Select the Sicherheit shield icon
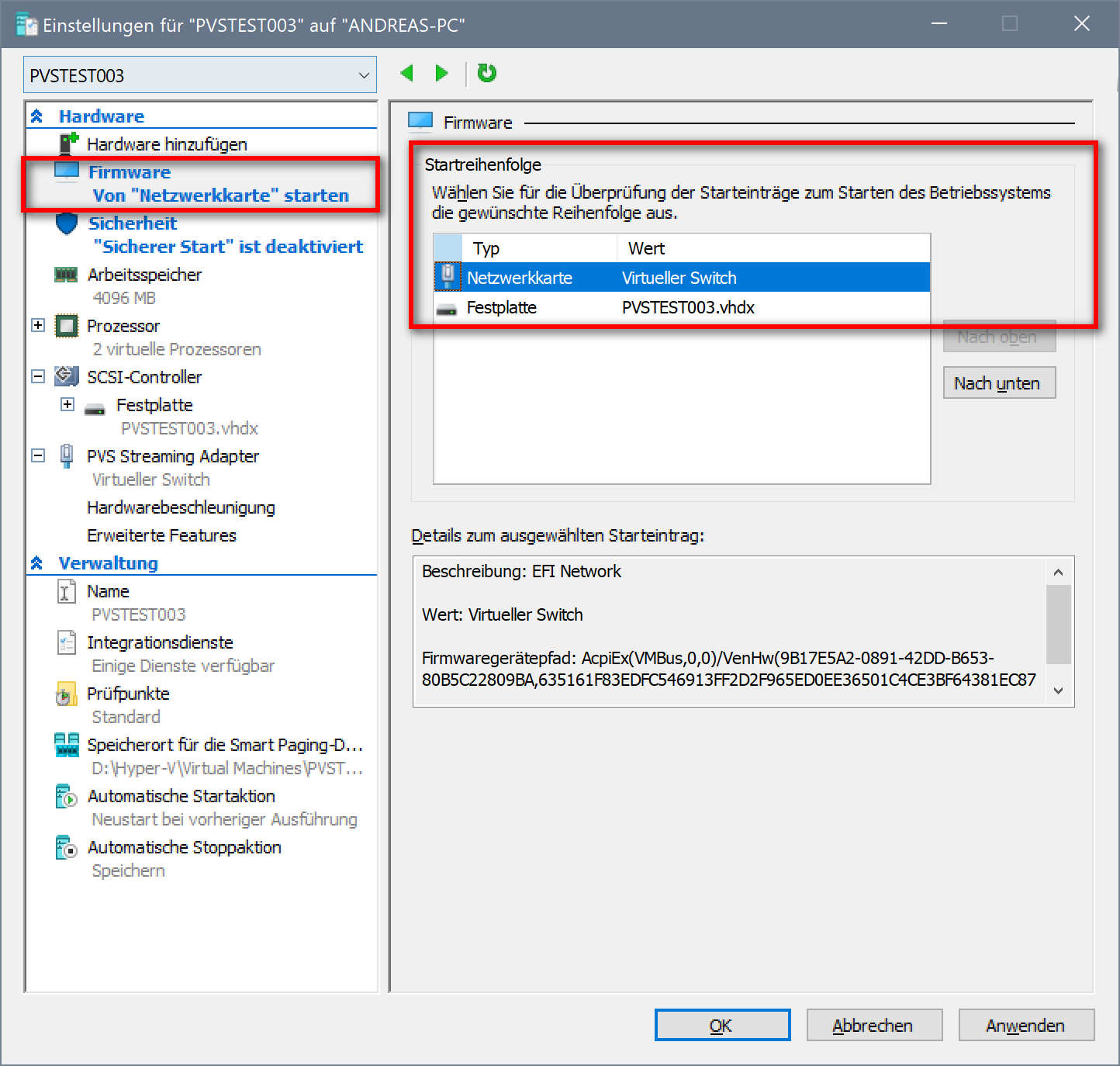 pos(67,224)
